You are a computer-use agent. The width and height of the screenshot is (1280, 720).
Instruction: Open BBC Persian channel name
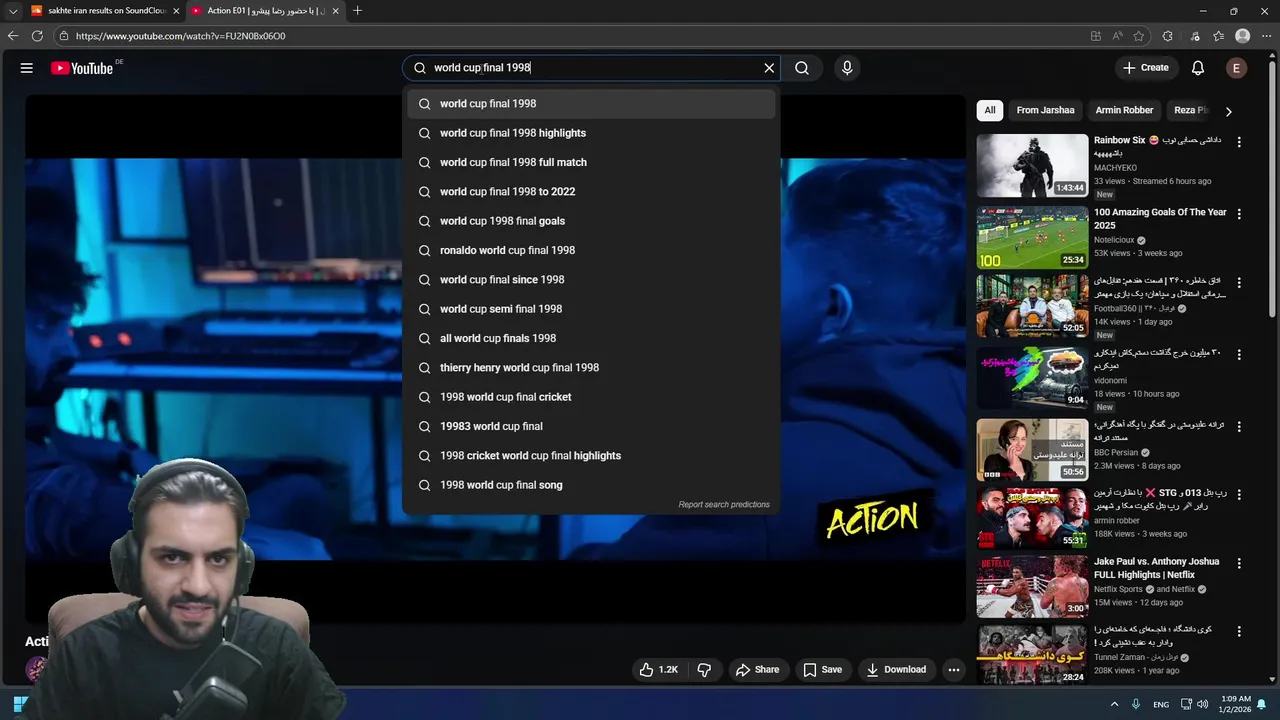point(1116,453)
